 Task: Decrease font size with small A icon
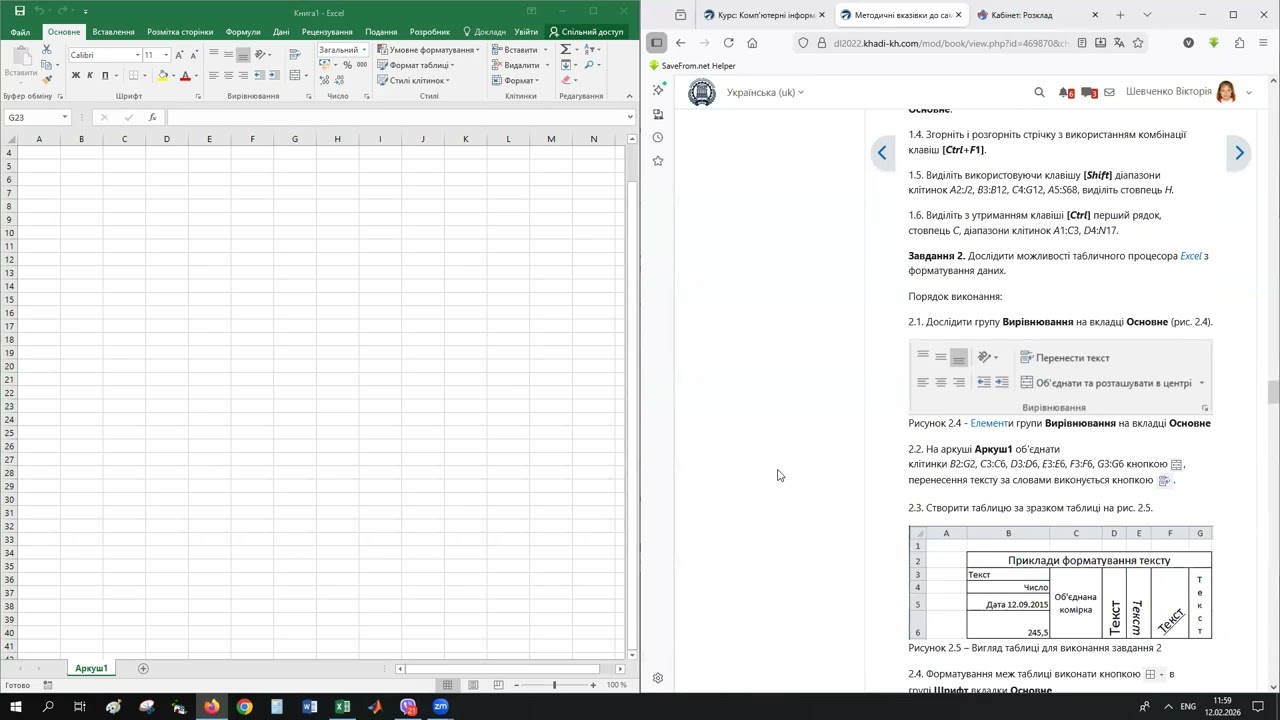tap(193, 55)
